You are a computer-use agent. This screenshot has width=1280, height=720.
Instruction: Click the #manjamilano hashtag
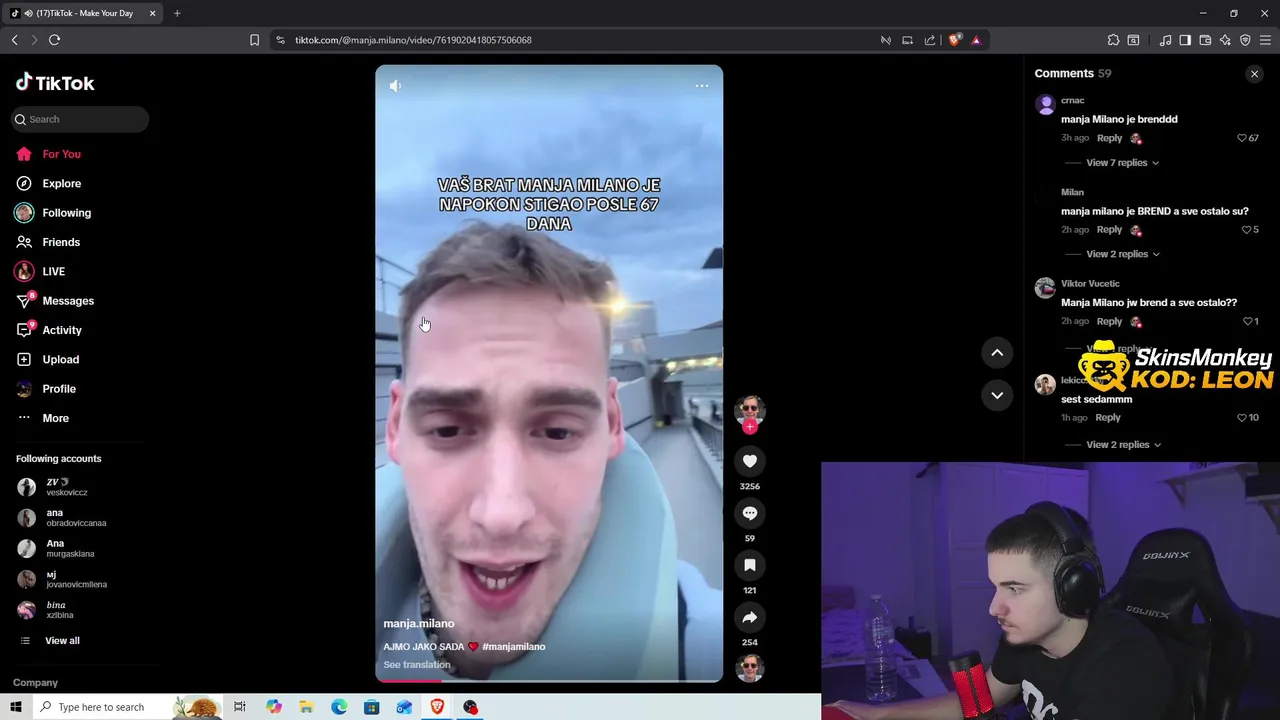(x=513, y=647)
